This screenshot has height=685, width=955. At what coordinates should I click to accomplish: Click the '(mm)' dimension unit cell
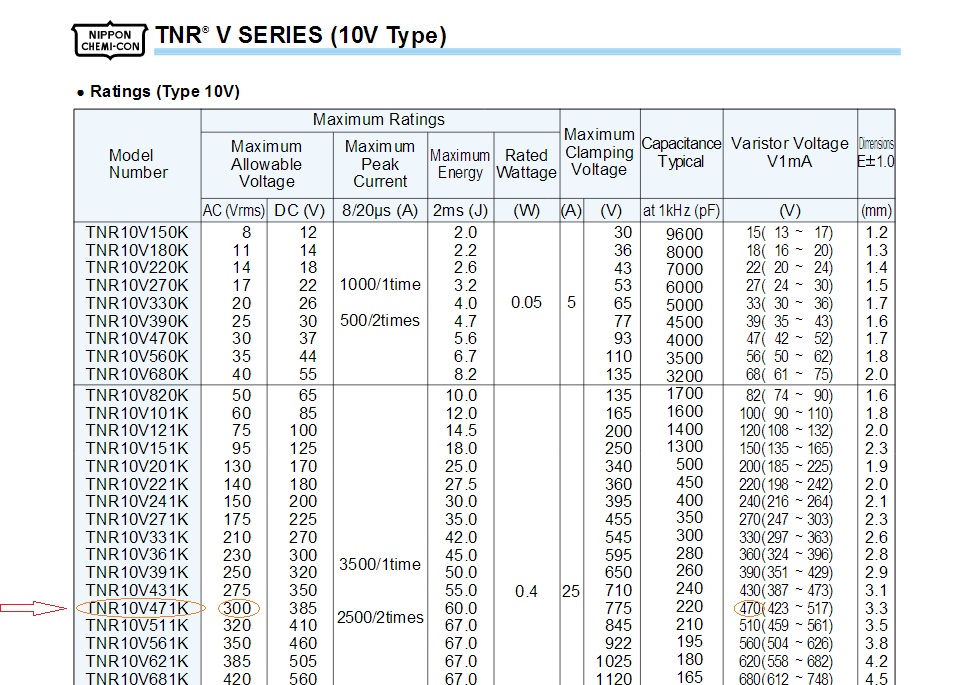point(876,211)
